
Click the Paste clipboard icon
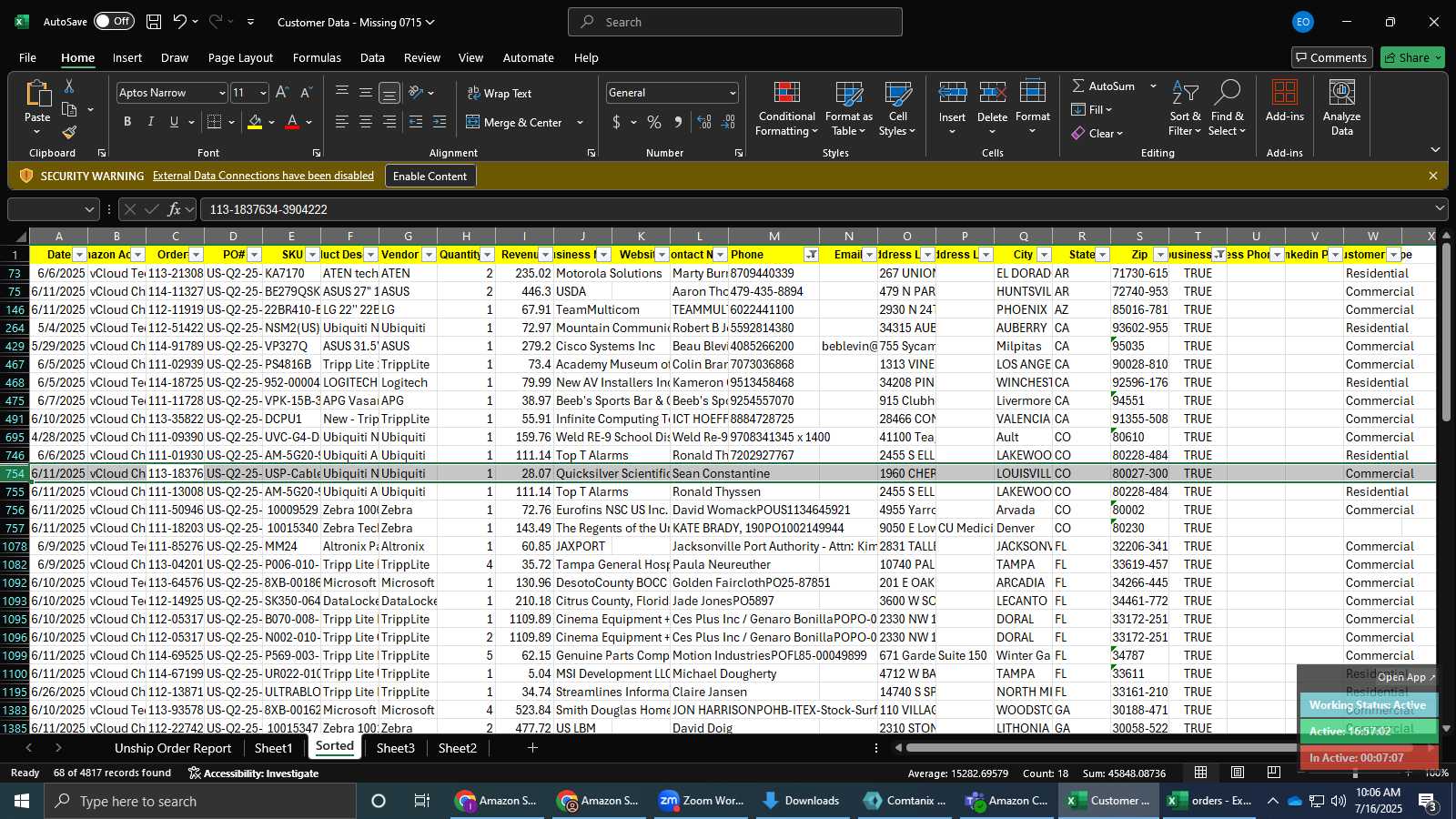tap(37, 93)
